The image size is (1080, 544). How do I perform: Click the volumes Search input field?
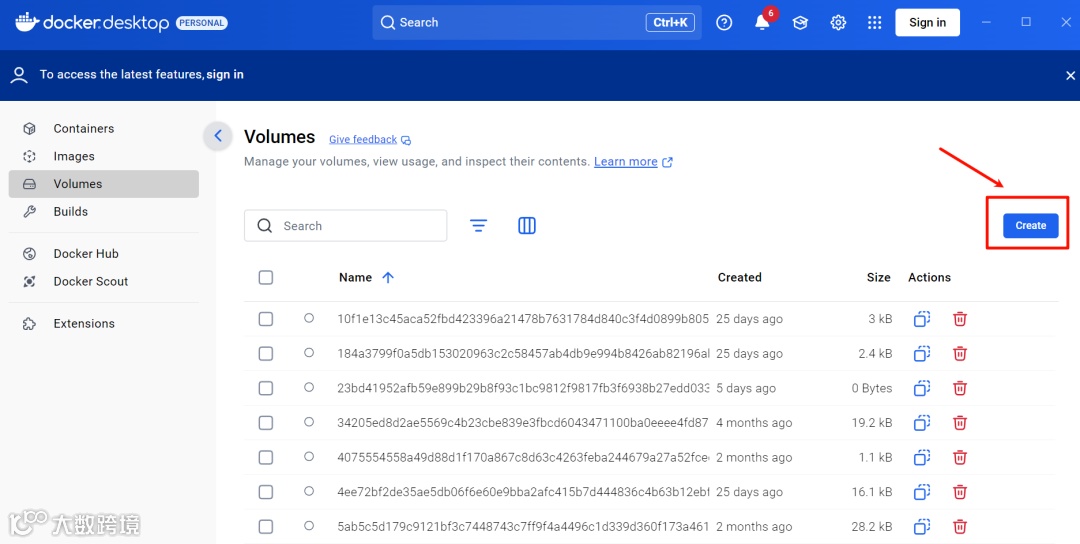click(345, 226)
